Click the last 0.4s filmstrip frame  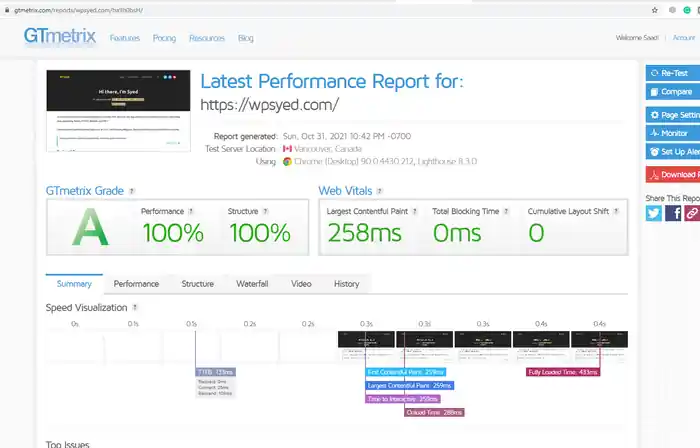[x=600, y=346]
